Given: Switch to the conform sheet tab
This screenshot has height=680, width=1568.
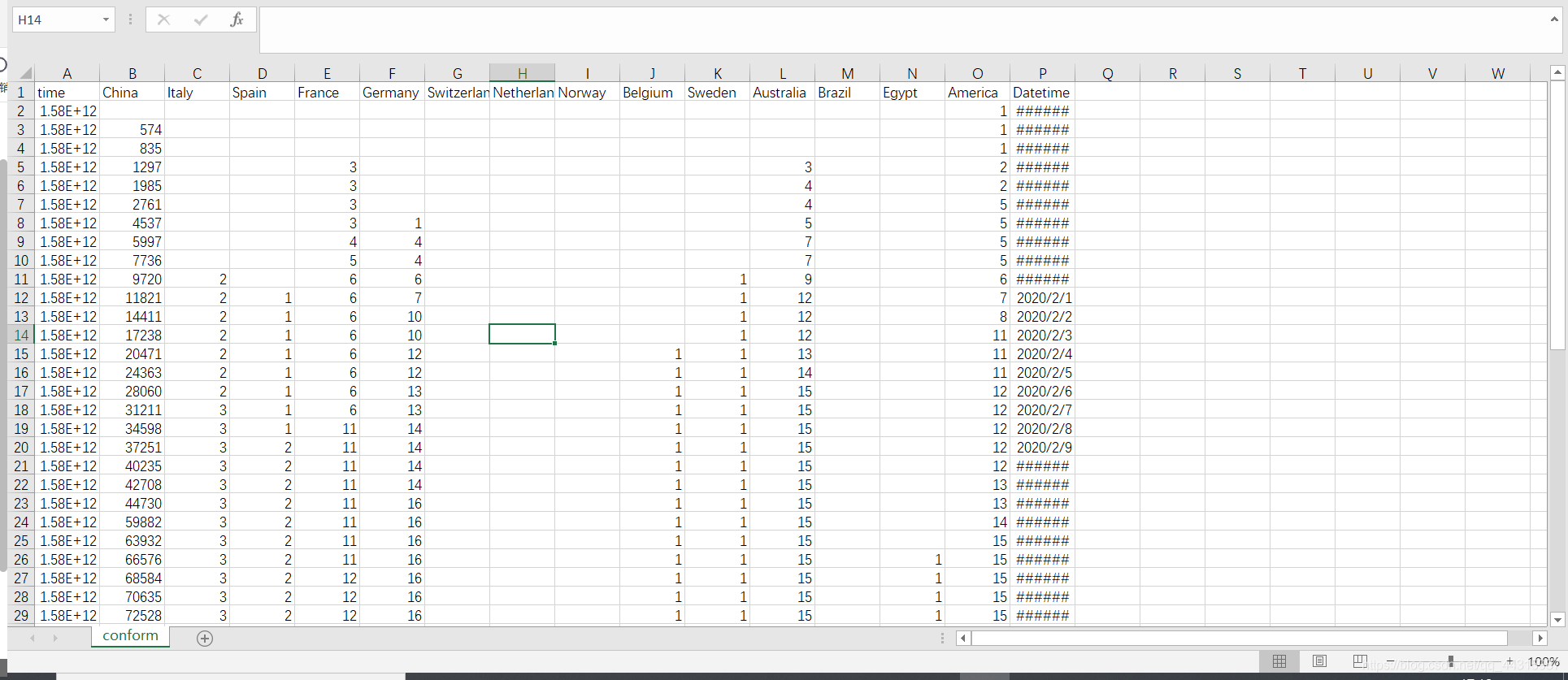Looking at the screenshot, I should point(131,635).
